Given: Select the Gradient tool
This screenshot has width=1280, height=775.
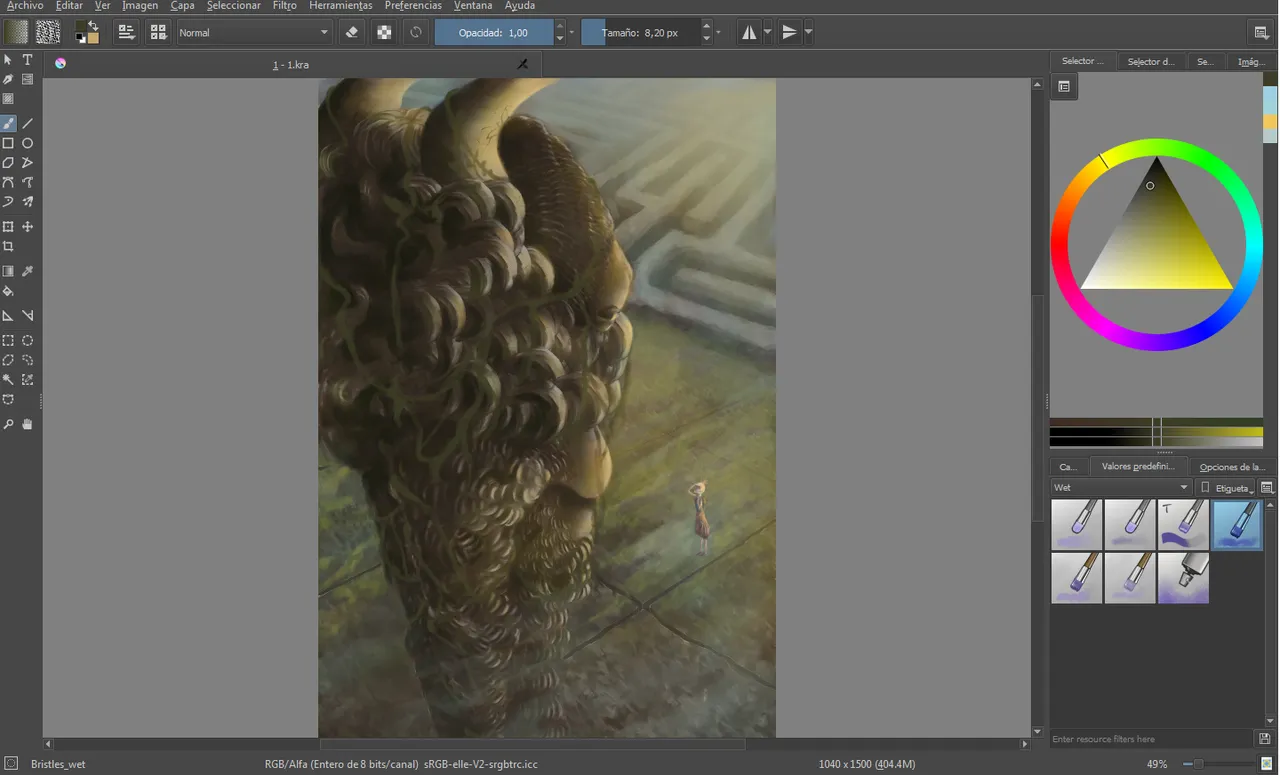Looking at the screenshot, I should click(8, 271).
